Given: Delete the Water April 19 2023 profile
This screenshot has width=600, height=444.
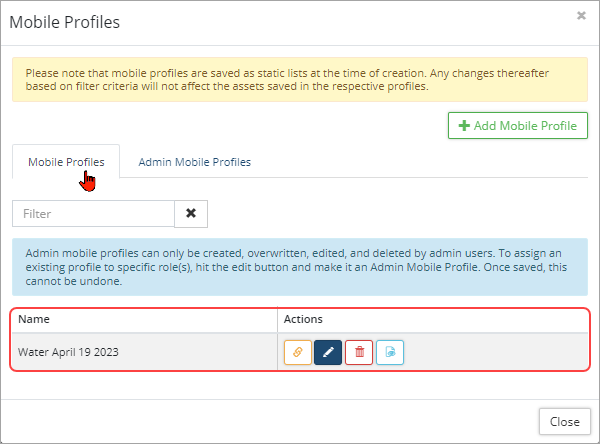Looking at the screenshot, I should [359, 352].
